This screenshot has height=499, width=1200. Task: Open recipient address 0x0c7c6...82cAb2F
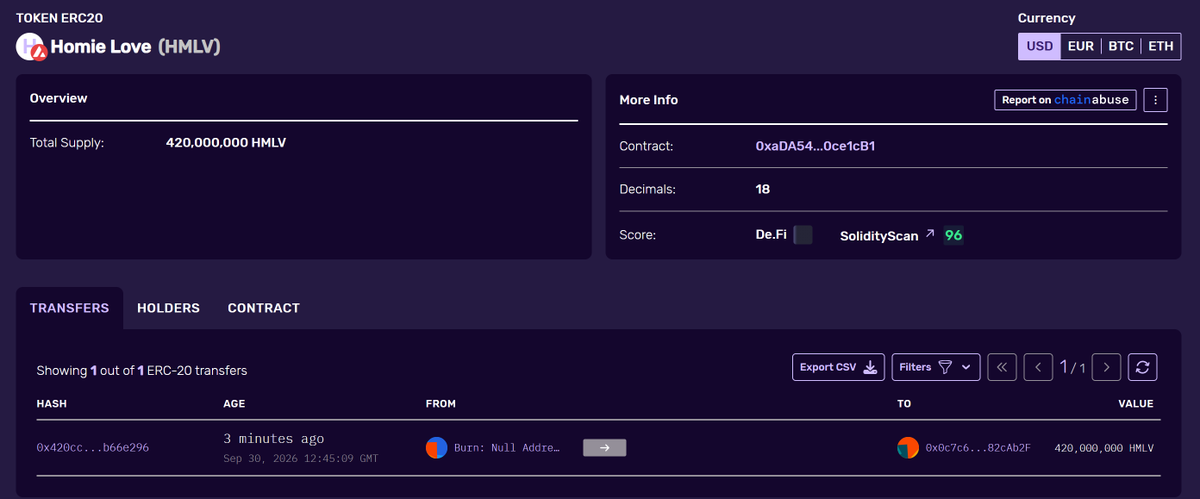point(978,448)
